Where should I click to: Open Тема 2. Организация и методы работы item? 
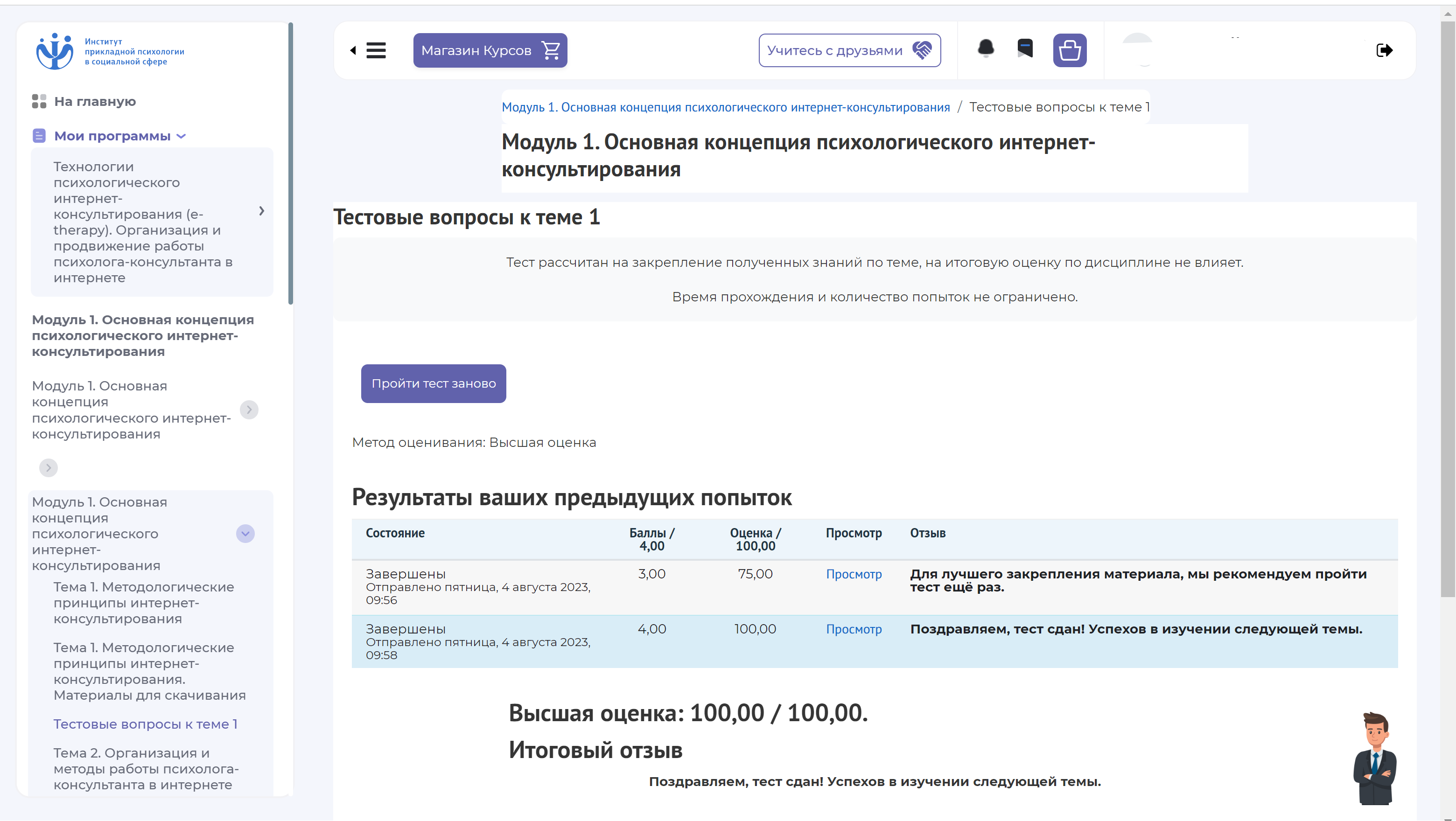pyautogui.click(x=147, y=769)
